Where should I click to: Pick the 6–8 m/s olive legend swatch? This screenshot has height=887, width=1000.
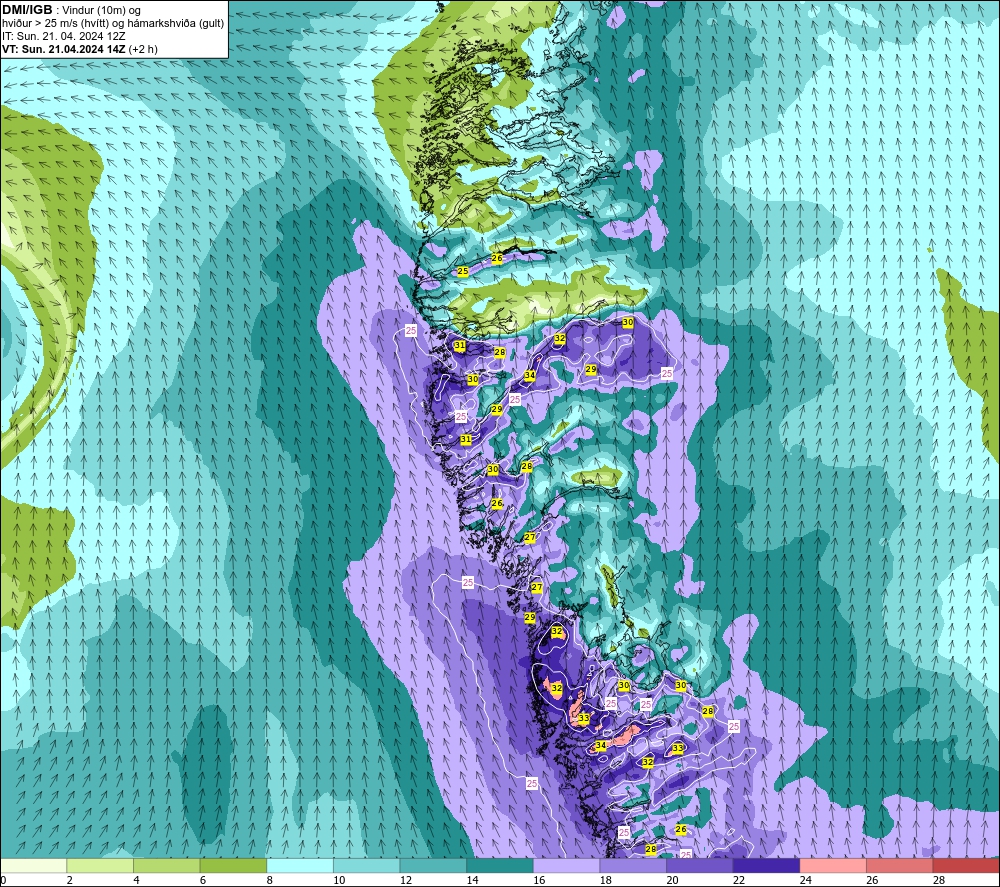233,865
